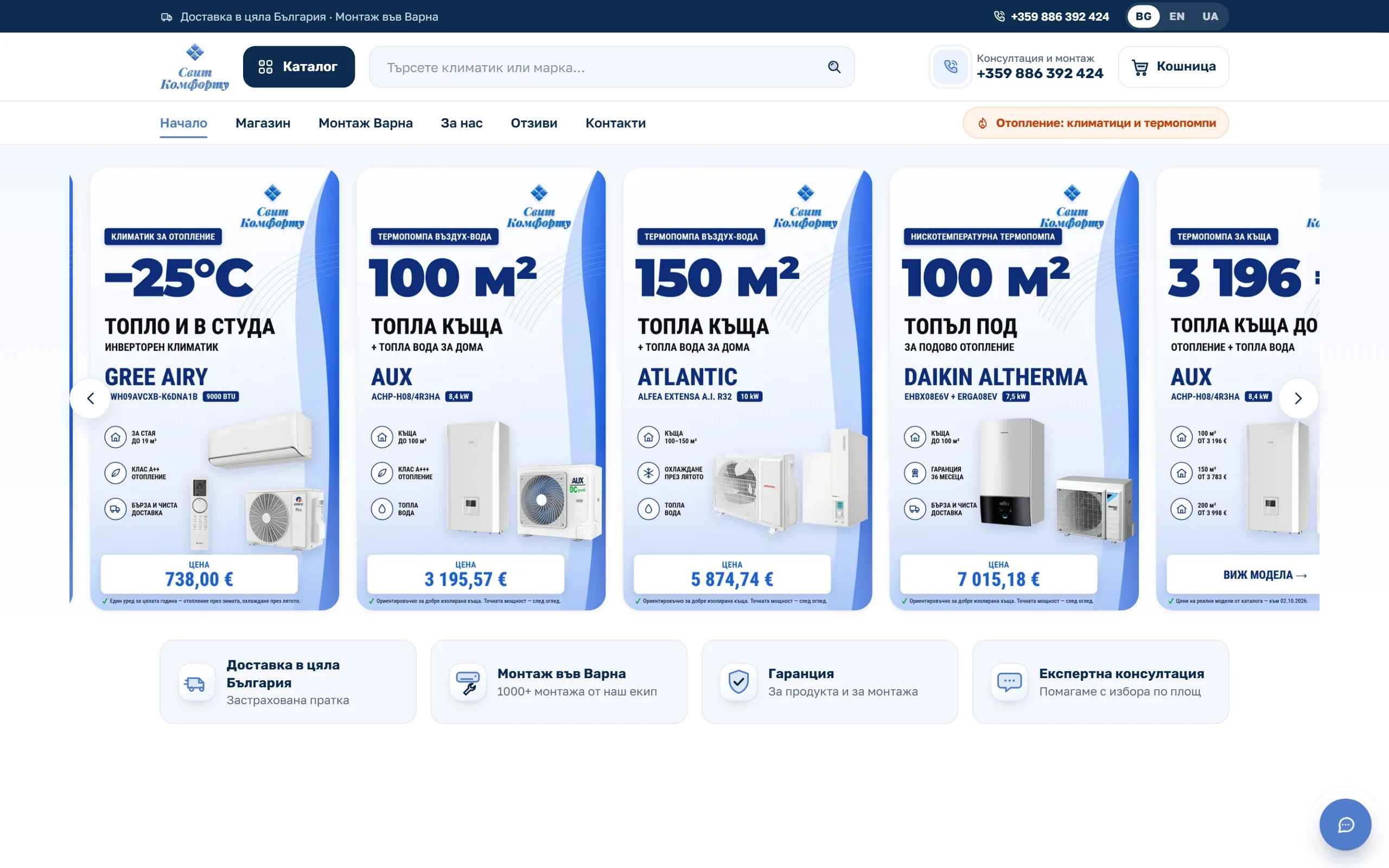The height and width of the screenshot is (868, 1389).
Task: Click the ВИЖ МОДЕЛА link
Action: point(1265,575)
